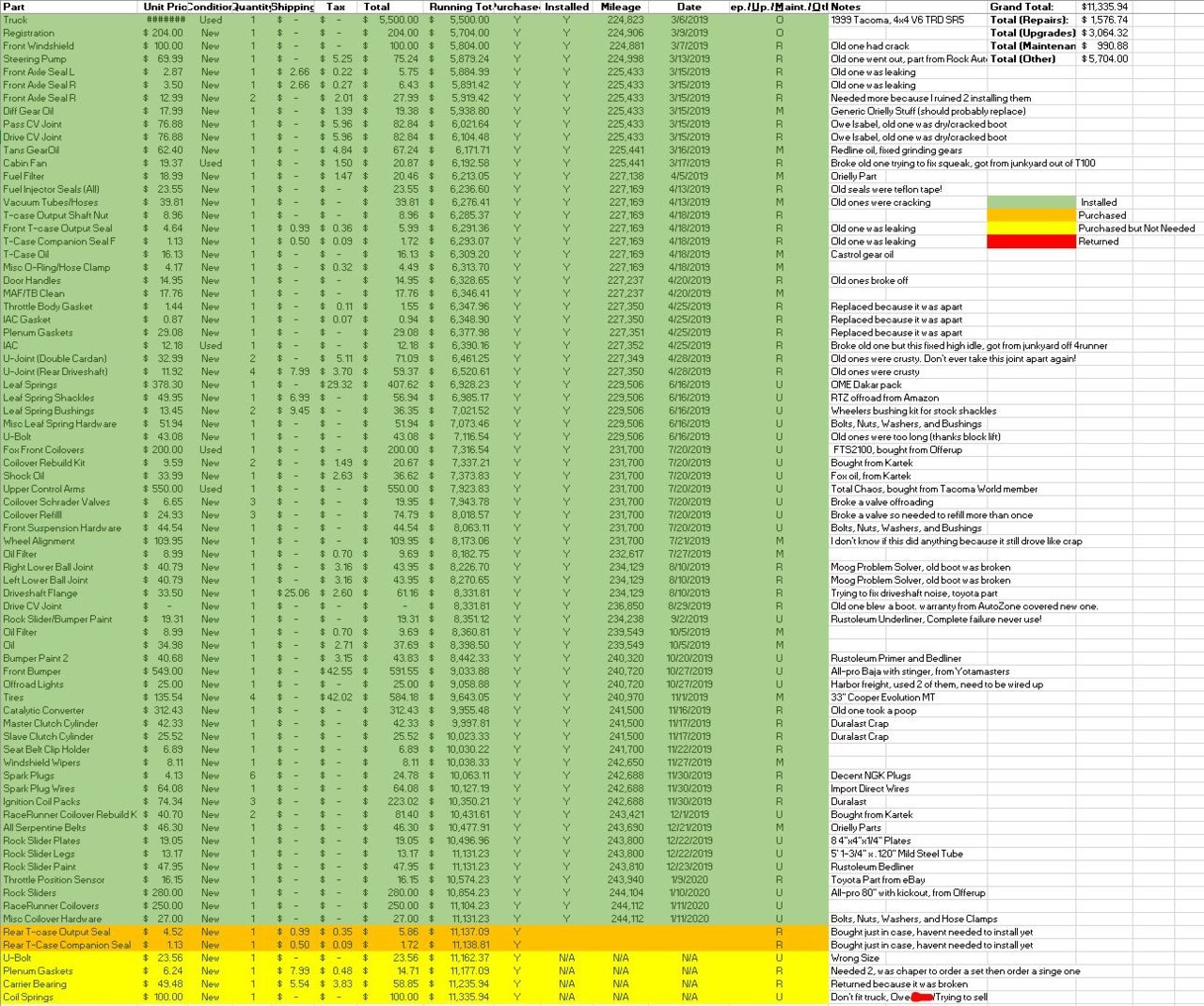The height and width of the screenshot is (1006, 1204).
Task: Click the 'Total (Repairs):' label
Action: [1031, 20]
